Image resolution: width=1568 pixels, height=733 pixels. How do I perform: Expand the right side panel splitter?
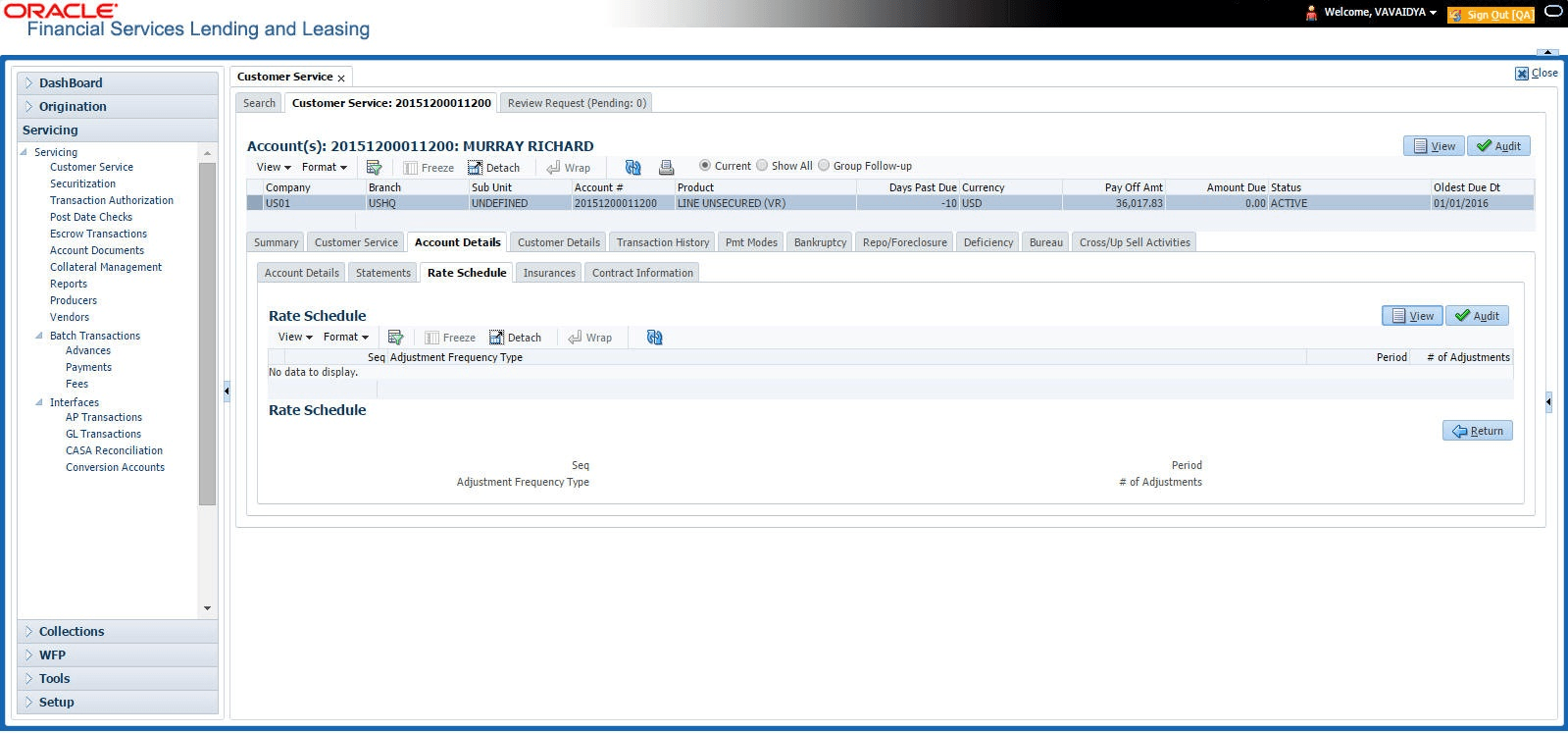click(x=1548, y=401)
